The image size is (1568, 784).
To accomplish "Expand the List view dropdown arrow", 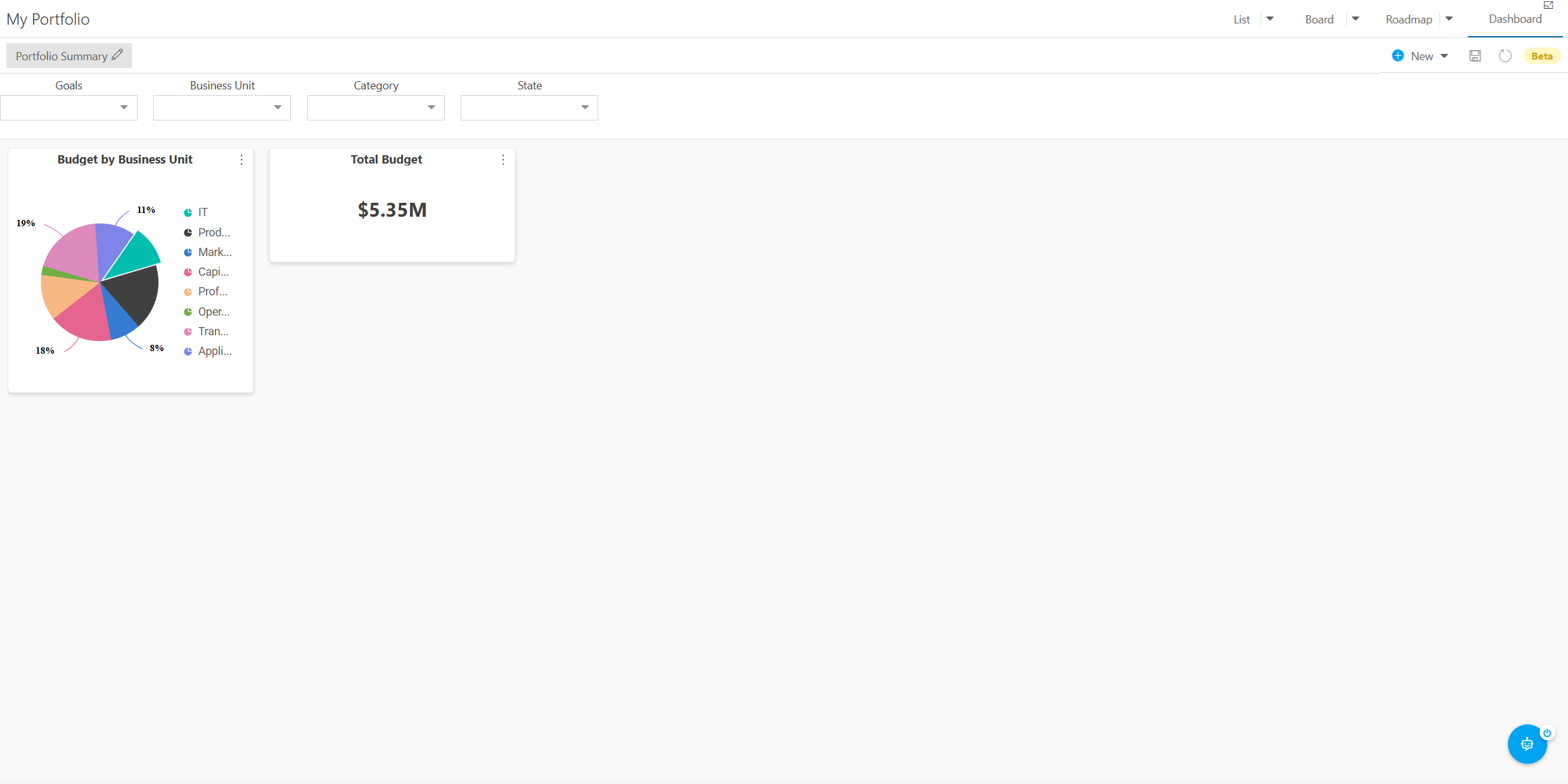I will tap(1270, 19).
